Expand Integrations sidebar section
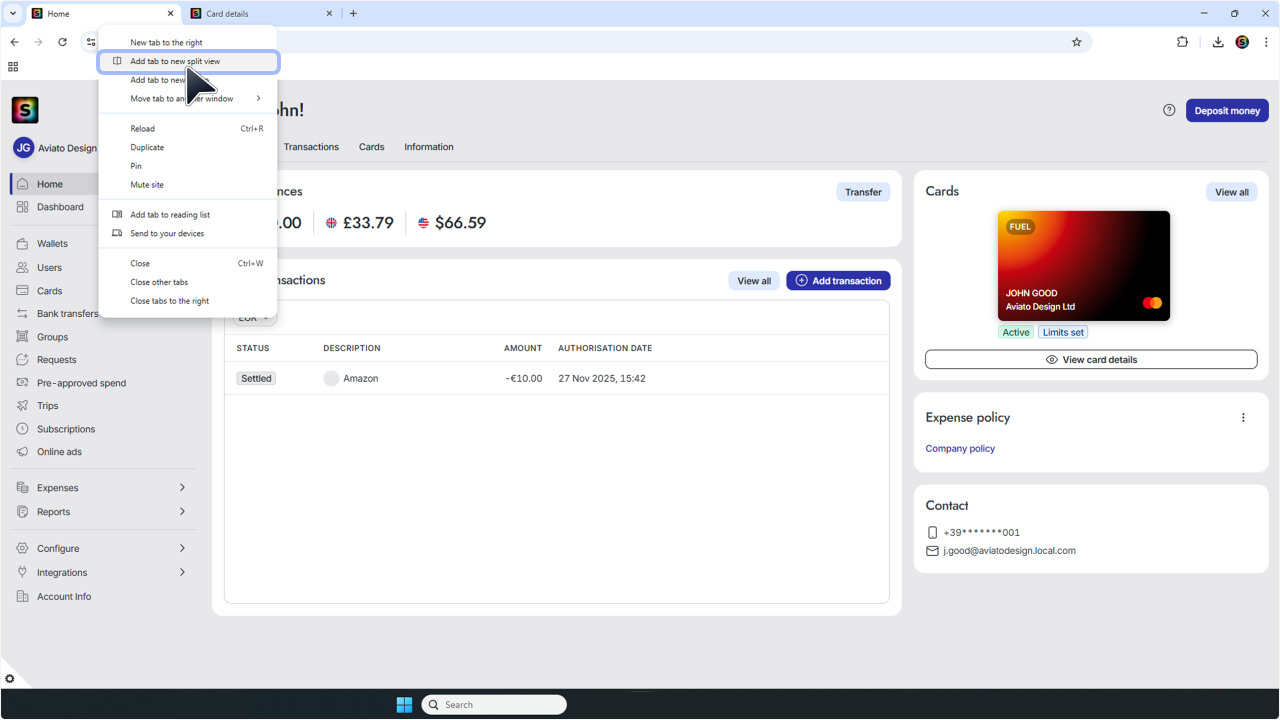1280x720 pixels. point(103,573)
